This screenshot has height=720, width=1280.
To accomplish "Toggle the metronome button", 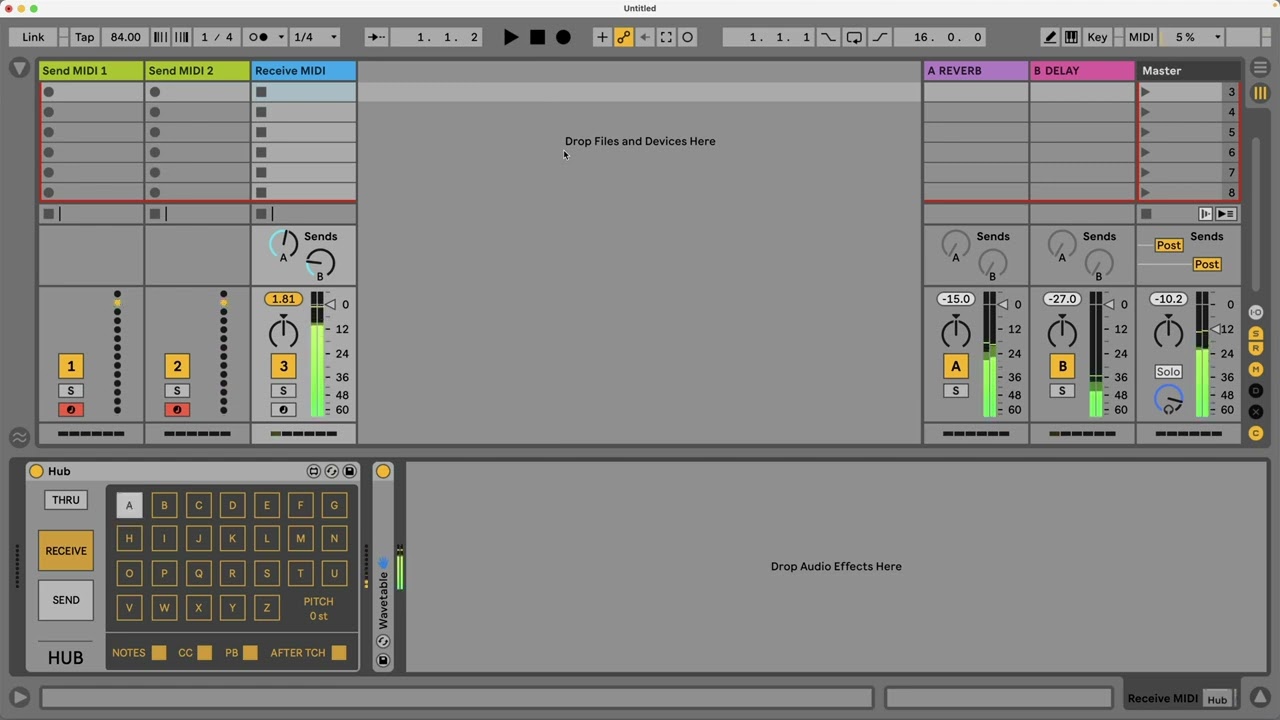I will tap(258, 37).
